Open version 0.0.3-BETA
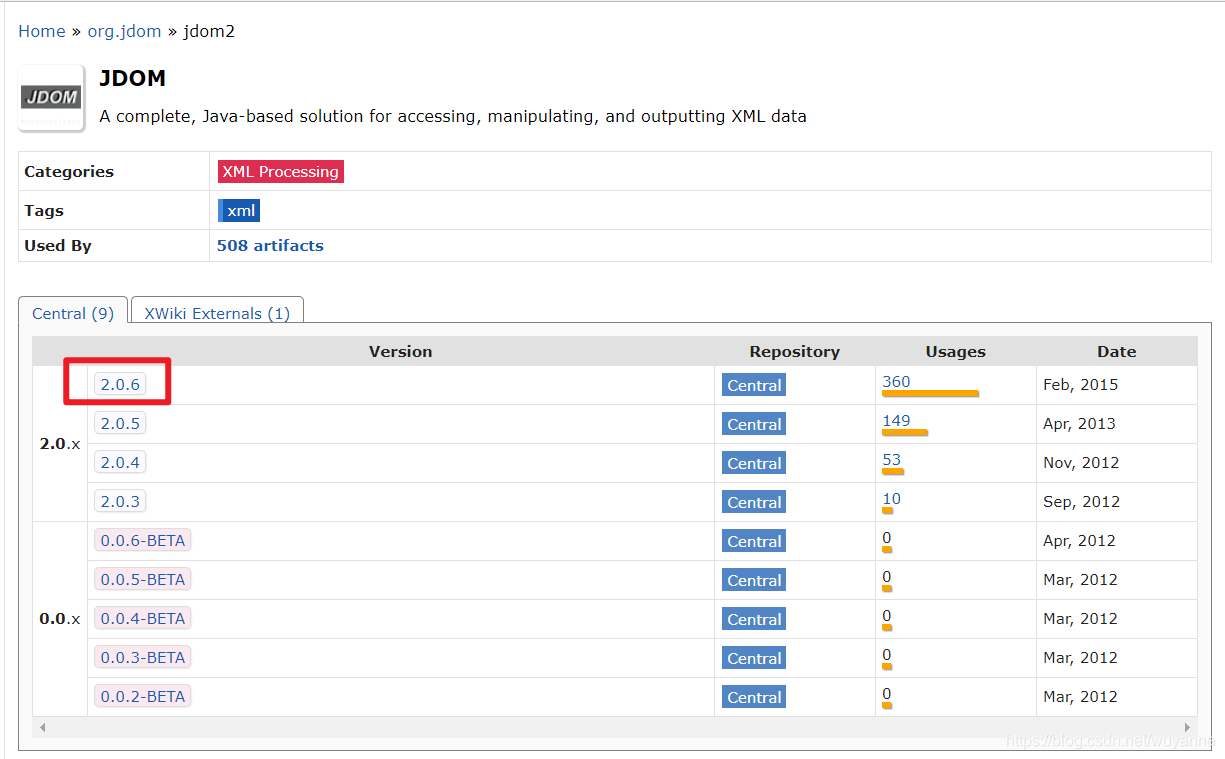Screen dimensions: 1225x759 [x=143, y=658]
